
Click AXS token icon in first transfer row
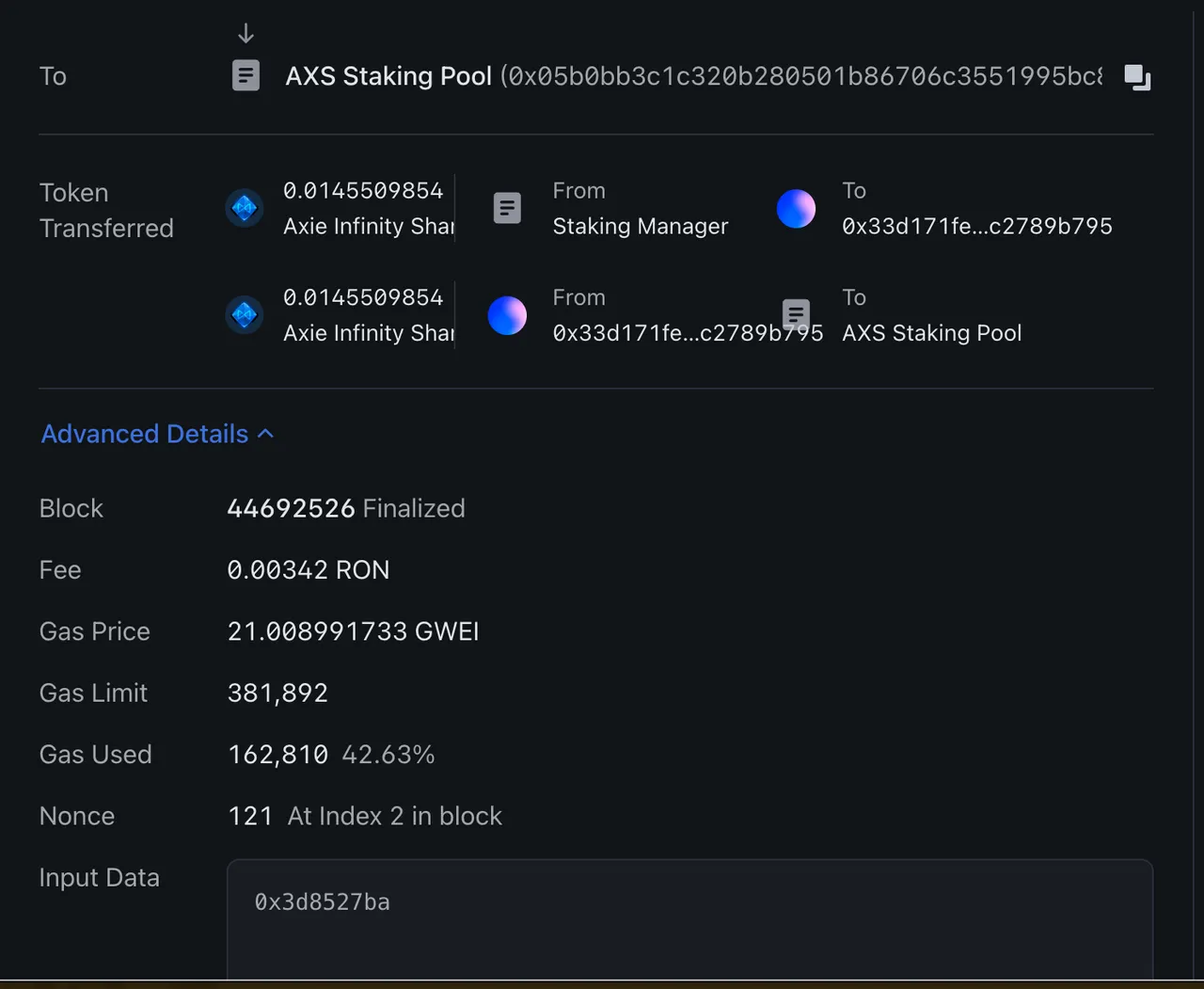(245, 208)
